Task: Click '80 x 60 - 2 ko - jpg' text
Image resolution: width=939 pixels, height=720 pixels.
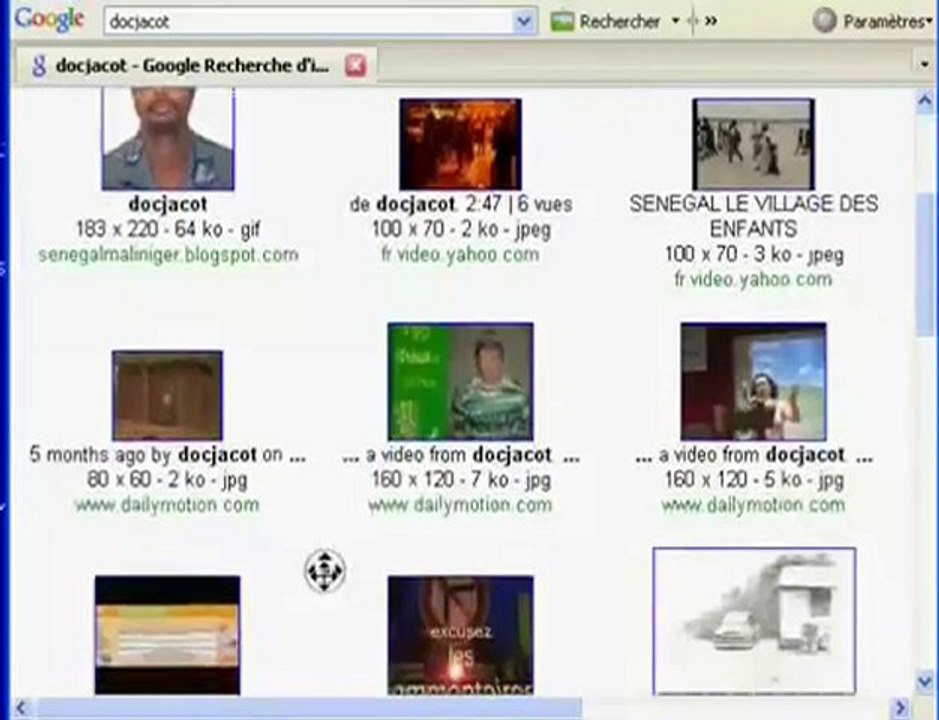Action: click(167, 480)
